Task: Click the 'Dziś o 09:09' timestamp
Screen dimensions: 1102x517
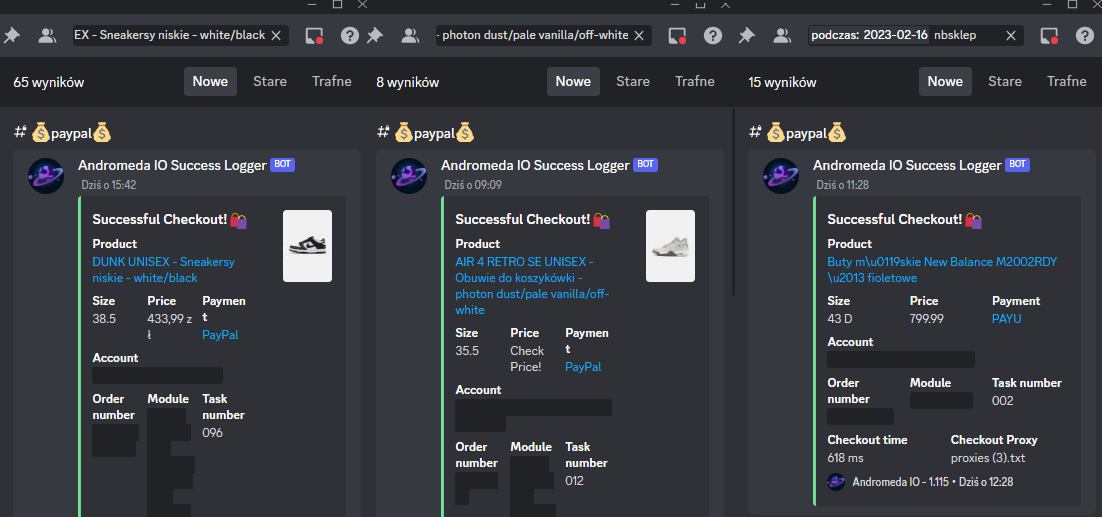Action: point(472,185)
